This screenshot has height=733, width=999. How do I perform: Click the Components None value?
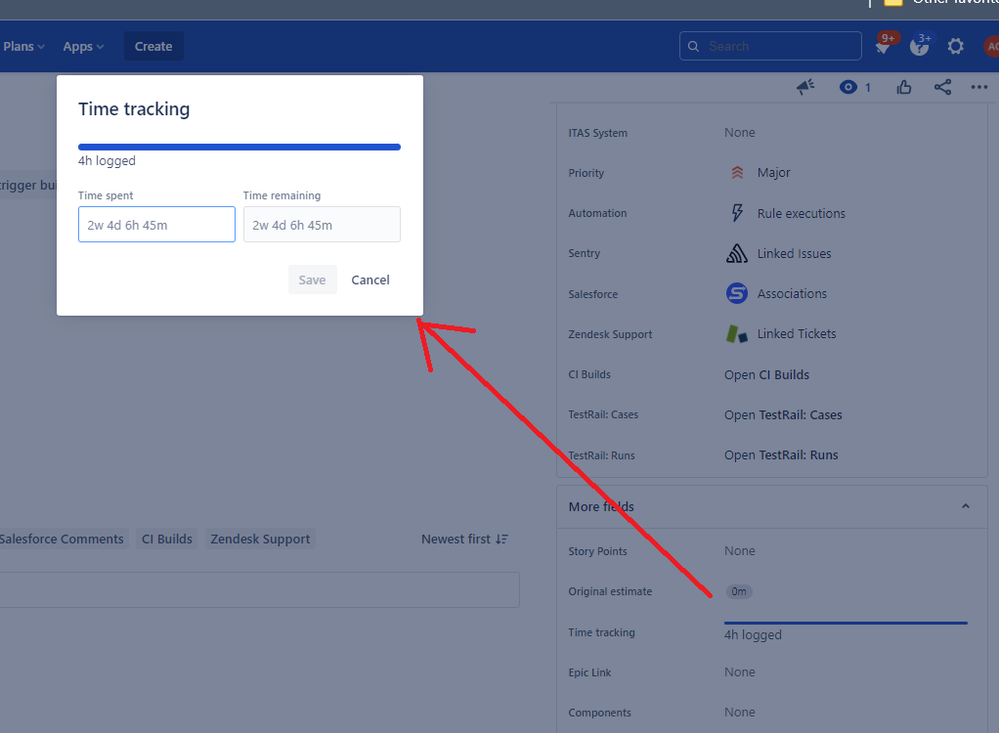pyautogui.click(x=740, y=712)
